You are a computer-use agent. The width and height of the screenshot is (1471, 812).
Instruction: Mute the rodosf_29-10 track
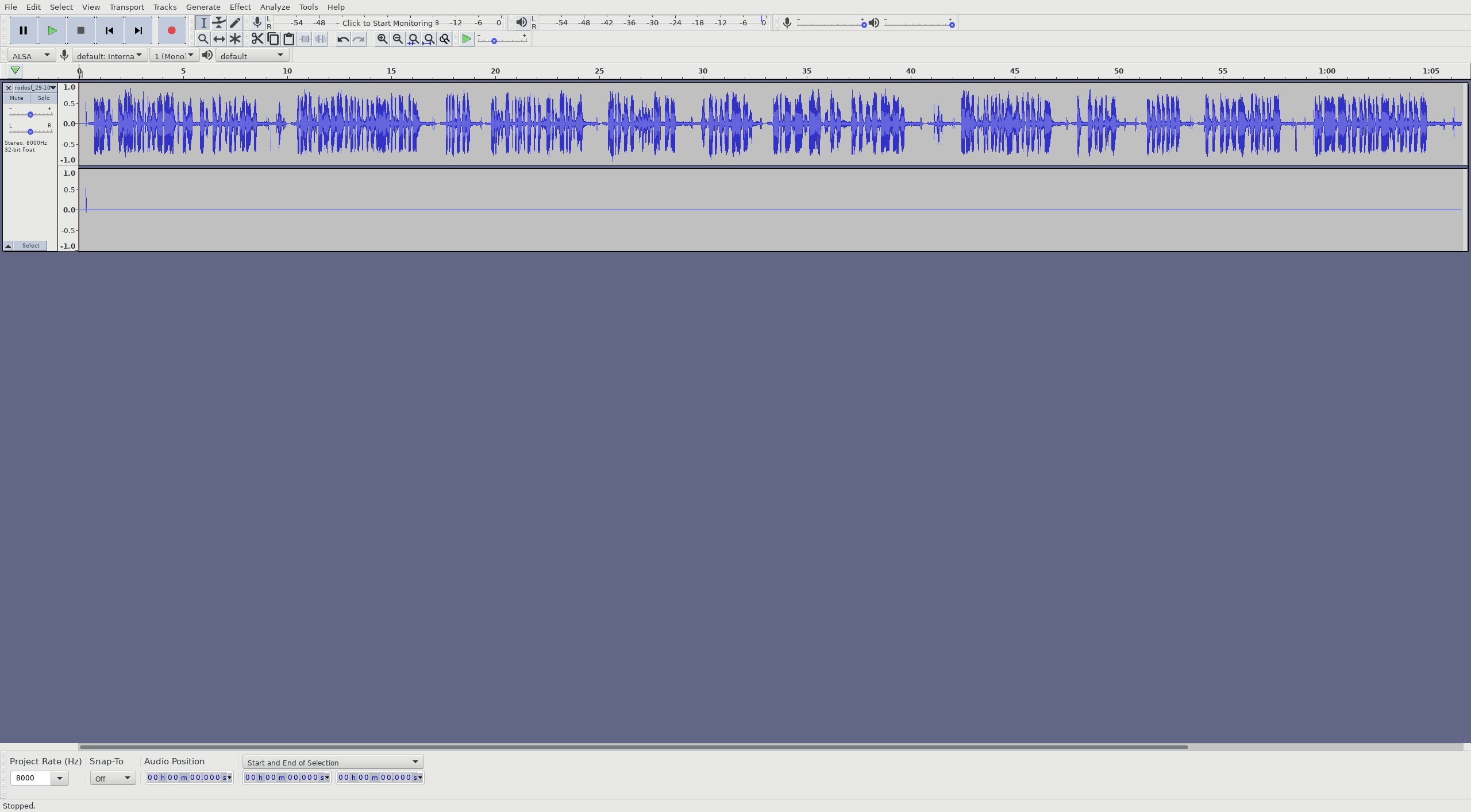coord(16,98)
